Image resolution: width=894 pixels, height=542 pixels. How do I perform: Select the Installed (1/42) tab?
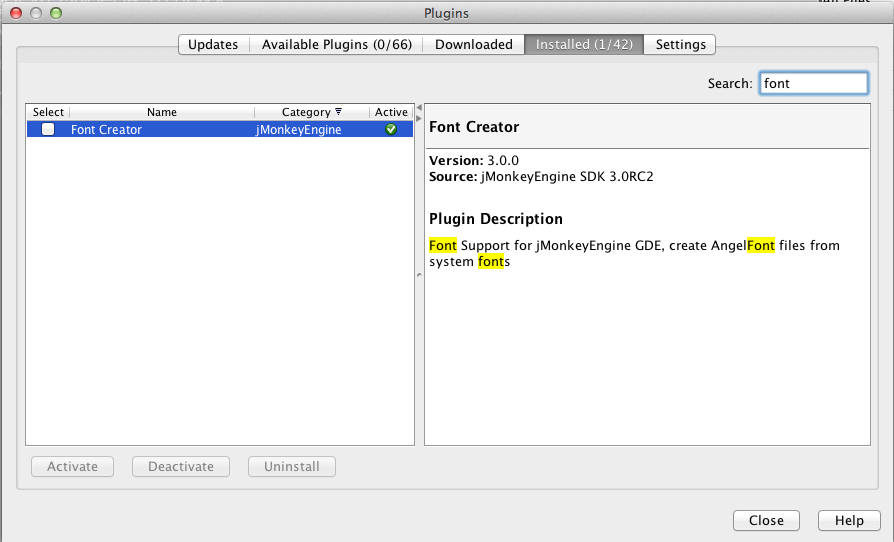point(584,44)
